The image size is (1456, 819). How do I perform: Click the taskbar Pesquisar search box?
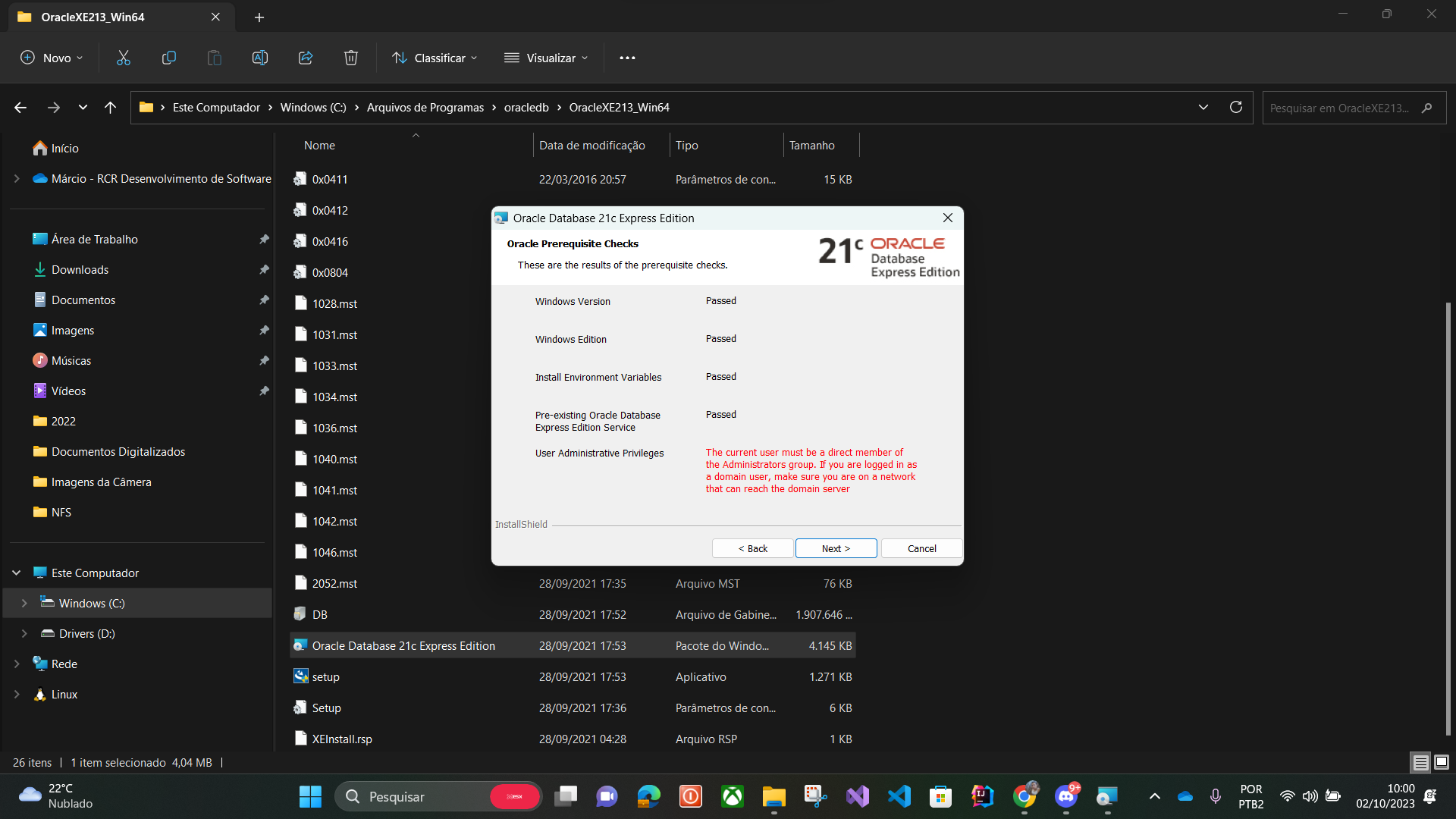(438, 796)
